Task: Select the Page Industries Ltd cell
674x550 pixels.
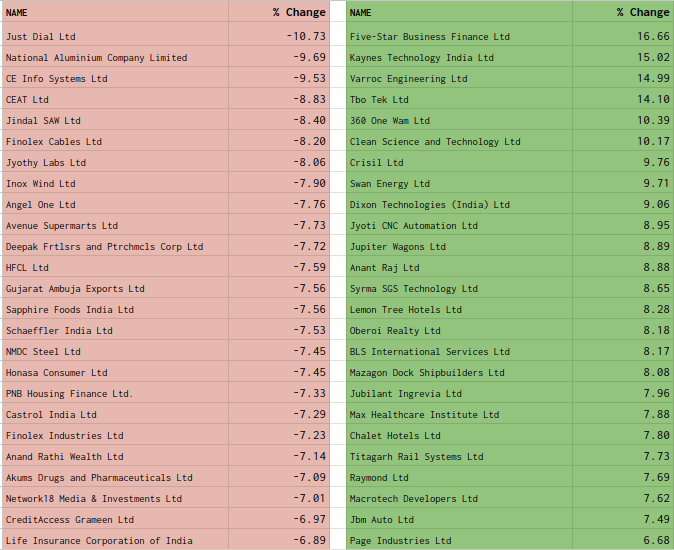Action: point(459,541)
